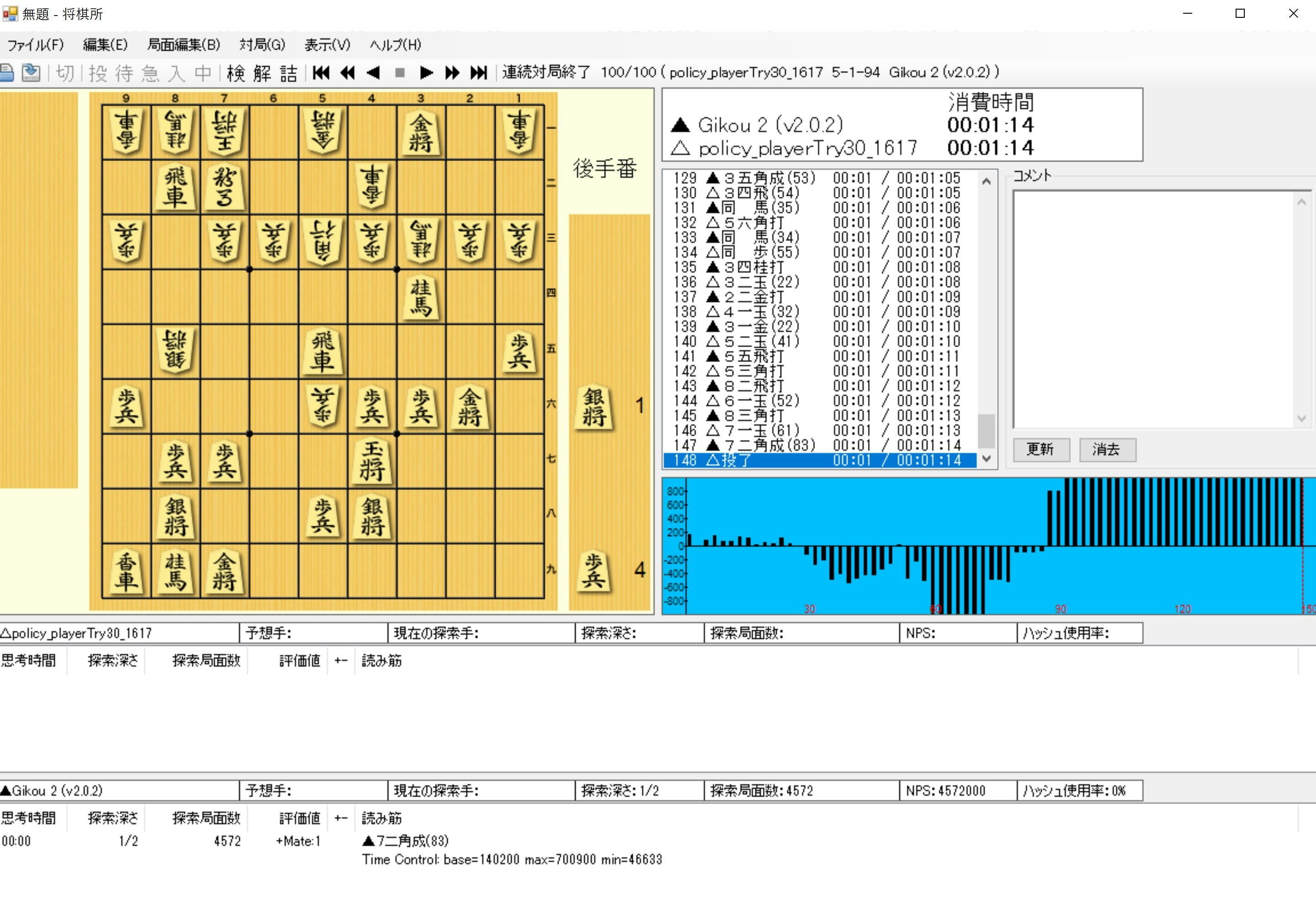Step back one move with the left arrow
Image resolution: width=1316 pixels, height=906 pixels.
pyautogui.click(x=373, y=73)
